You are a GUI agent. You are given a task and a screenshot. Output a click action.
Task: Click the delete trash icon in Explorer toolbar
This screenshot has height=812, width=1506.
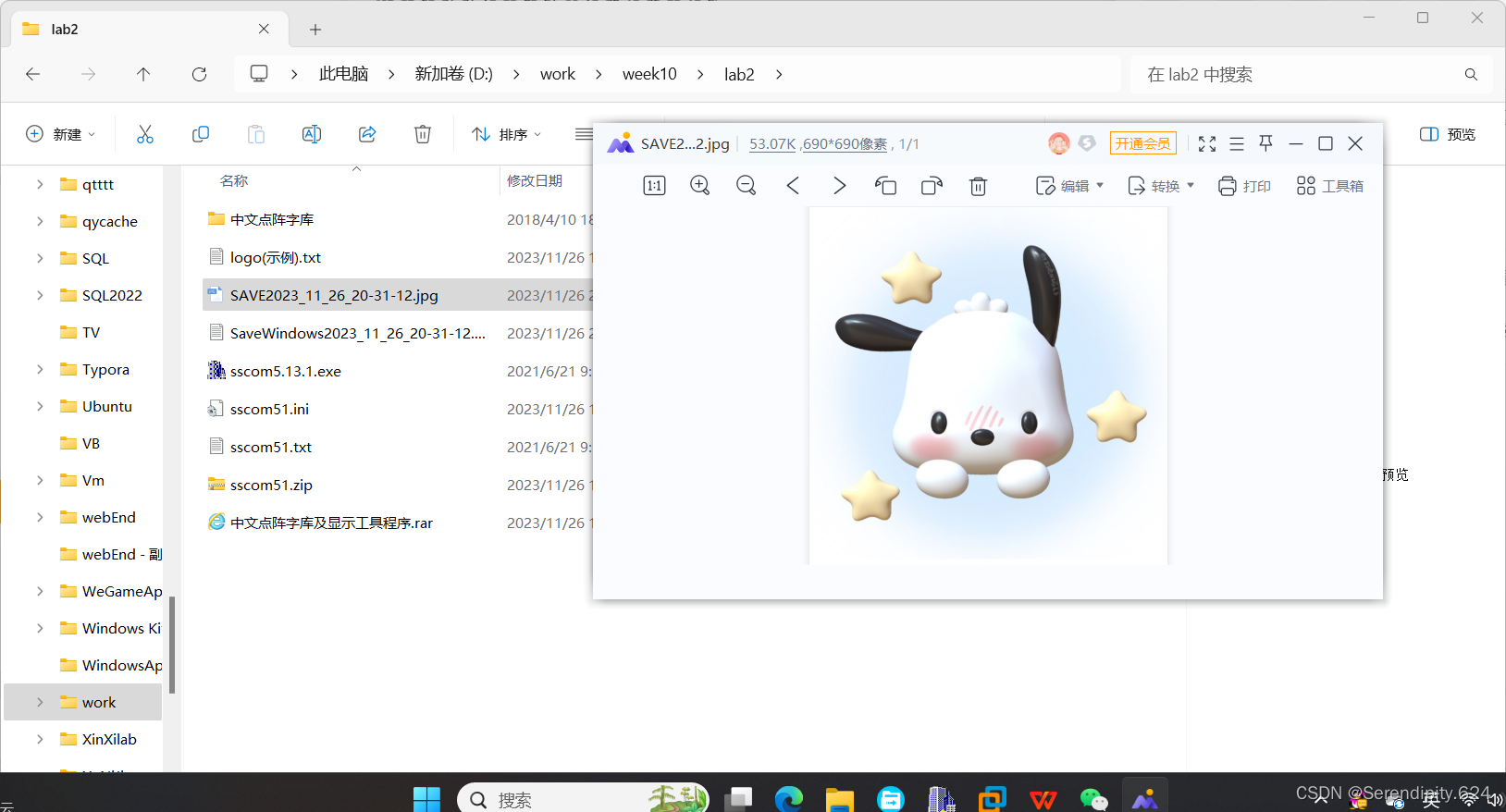[x=423, y=134]
